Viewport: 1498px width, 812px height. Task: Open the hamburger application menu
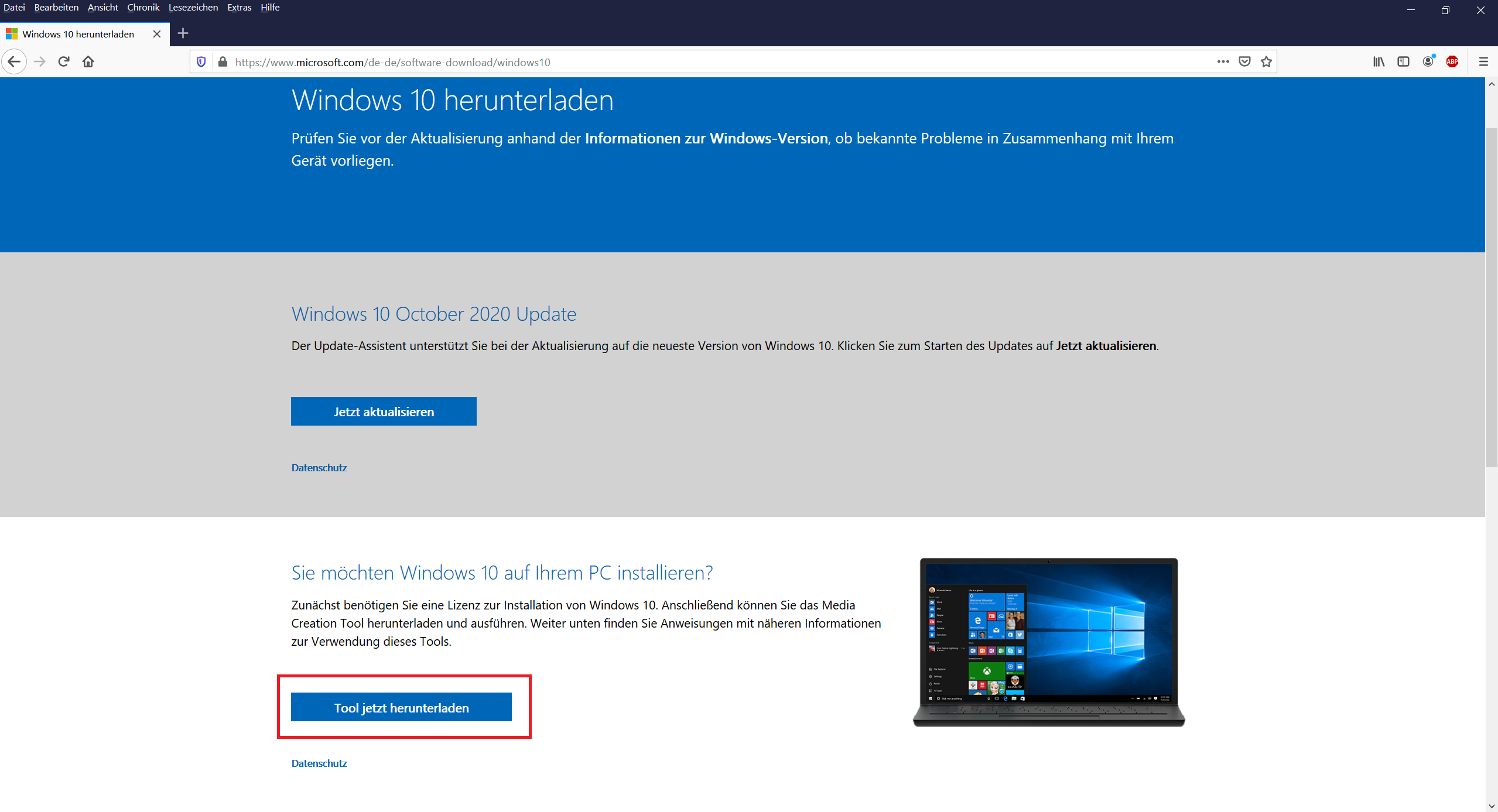tap(1483, 61)
